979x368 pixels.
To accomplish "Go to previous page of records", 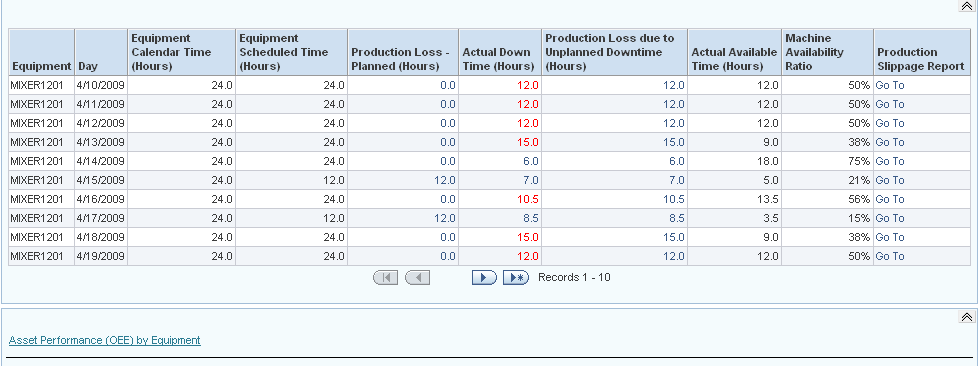I will [417, 278].
